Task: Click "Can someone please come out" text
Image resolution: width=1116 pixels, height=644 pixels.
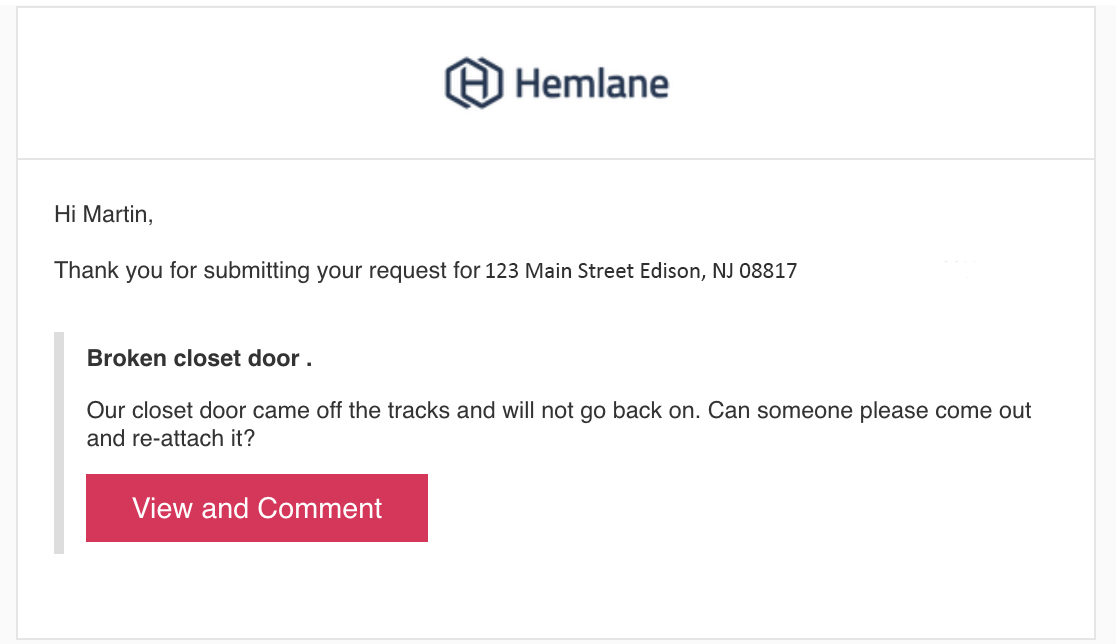Action: pyautogui.click(x=869, y=411)
